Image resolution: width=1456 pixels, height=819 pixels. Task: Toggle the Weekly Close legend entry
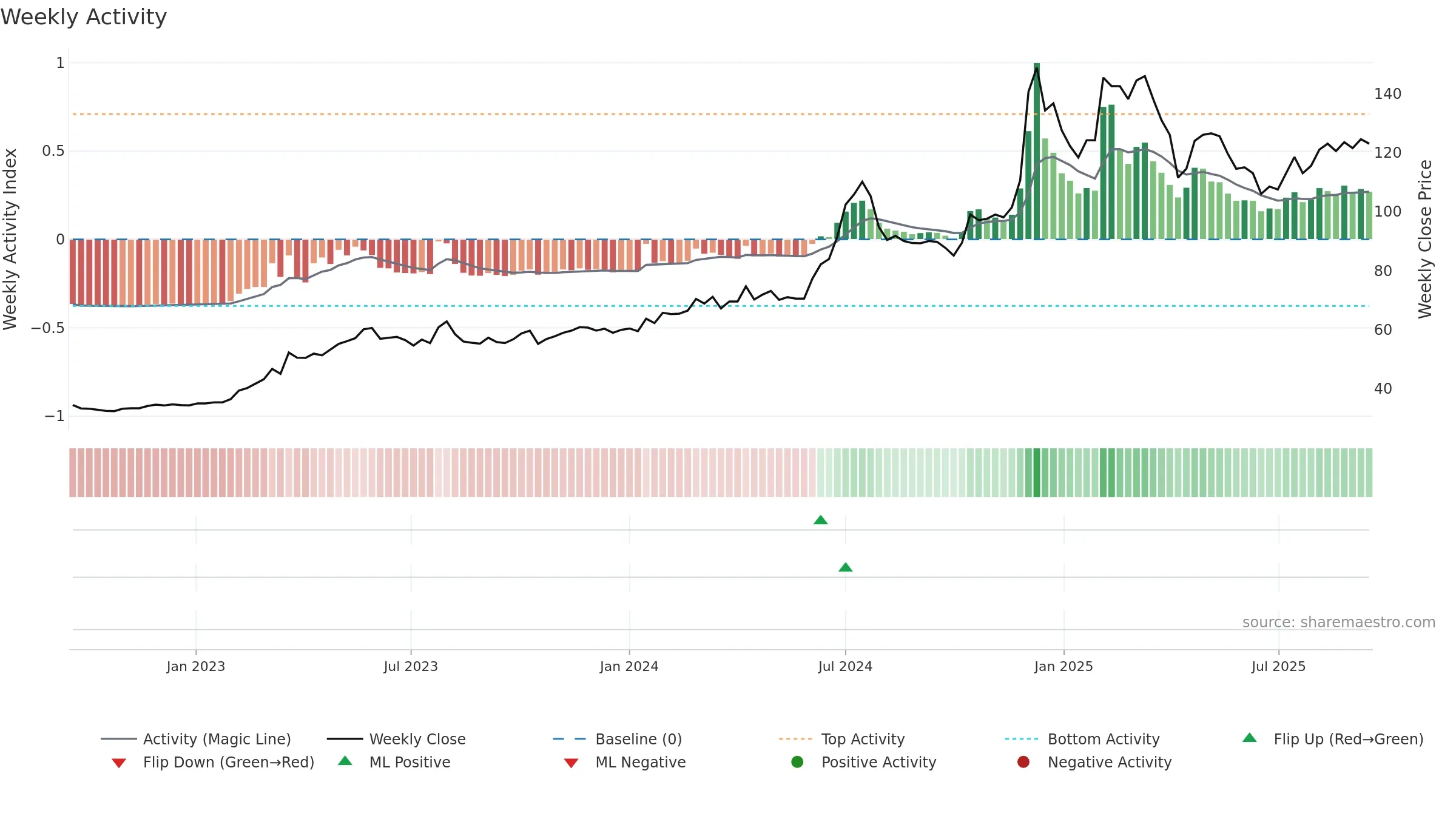396,739
